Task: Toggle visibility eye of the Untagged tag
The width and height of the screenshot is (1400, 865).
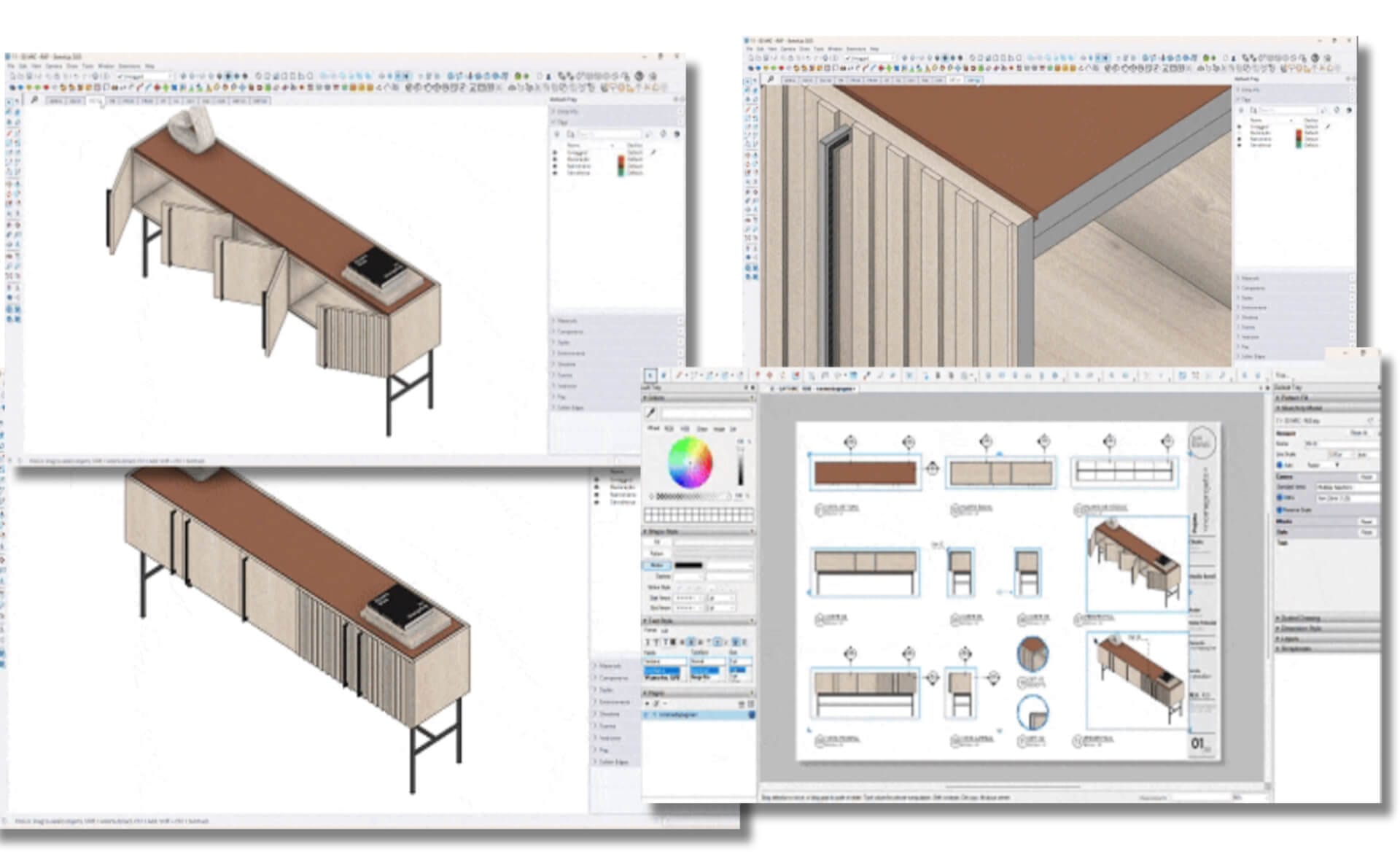Action: point(555,152)
